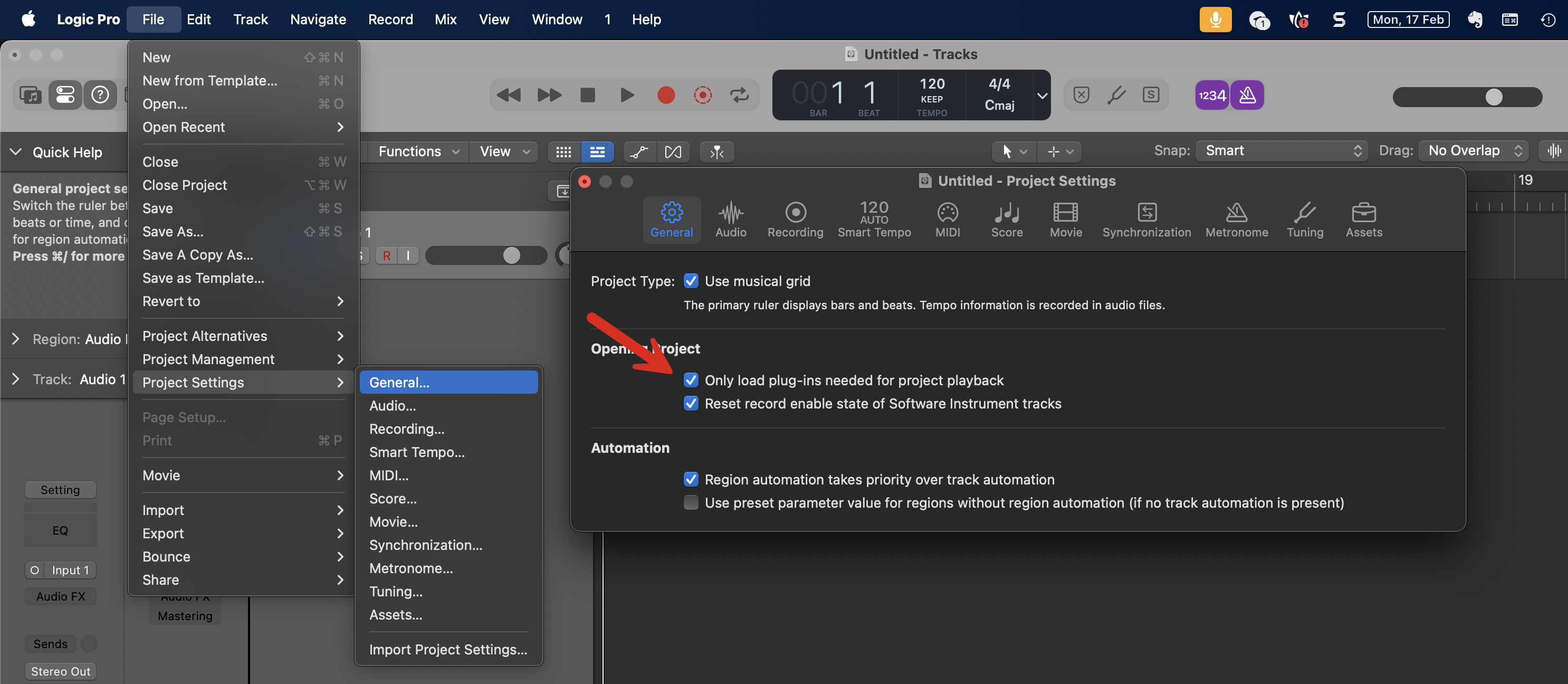Toggle the count-in 1234 button
The image size is (1568, 684).
[1212, 95]
